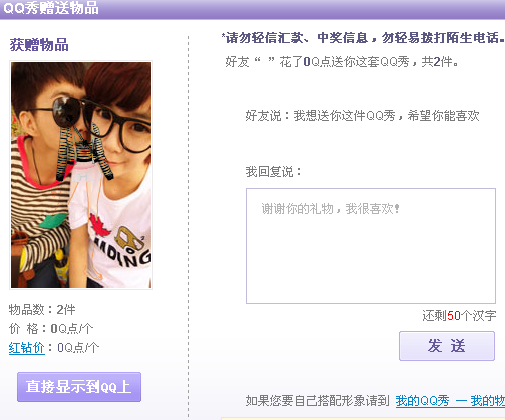Image resolution: width=505 pixels, height=420 pixels.
Task: Open the 红钻价 link
Action: 27,348
